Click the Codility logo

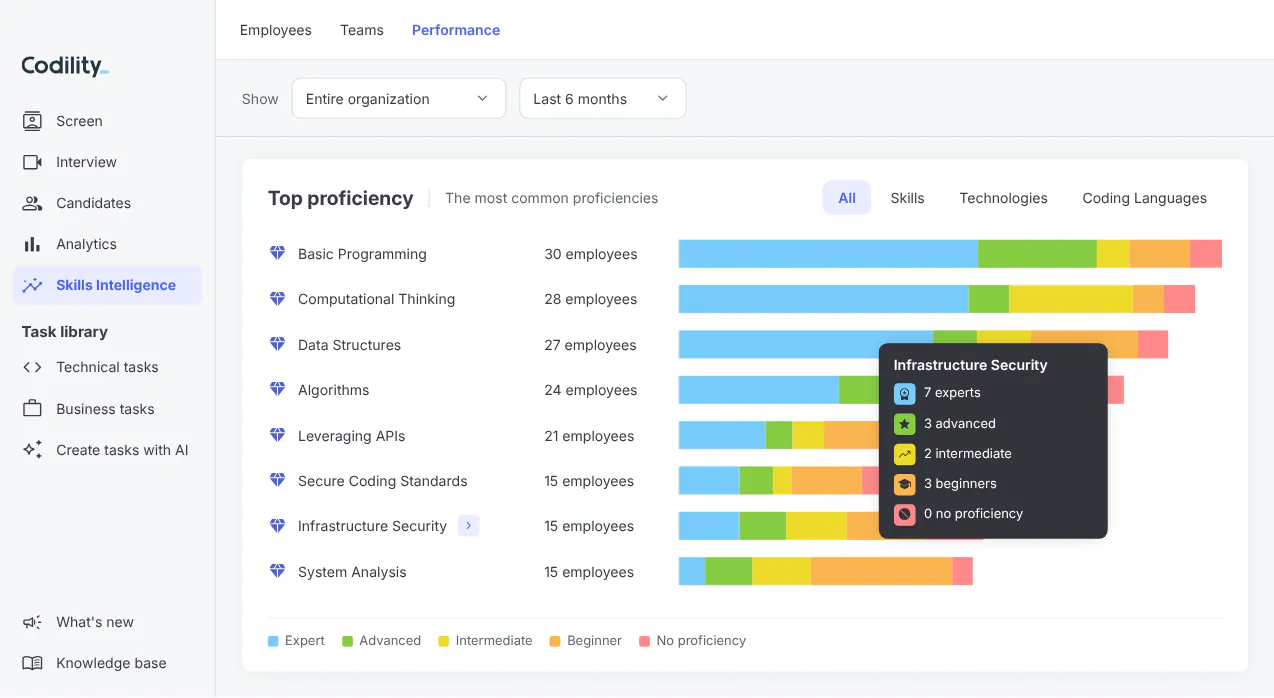click(x=65, y=66)
